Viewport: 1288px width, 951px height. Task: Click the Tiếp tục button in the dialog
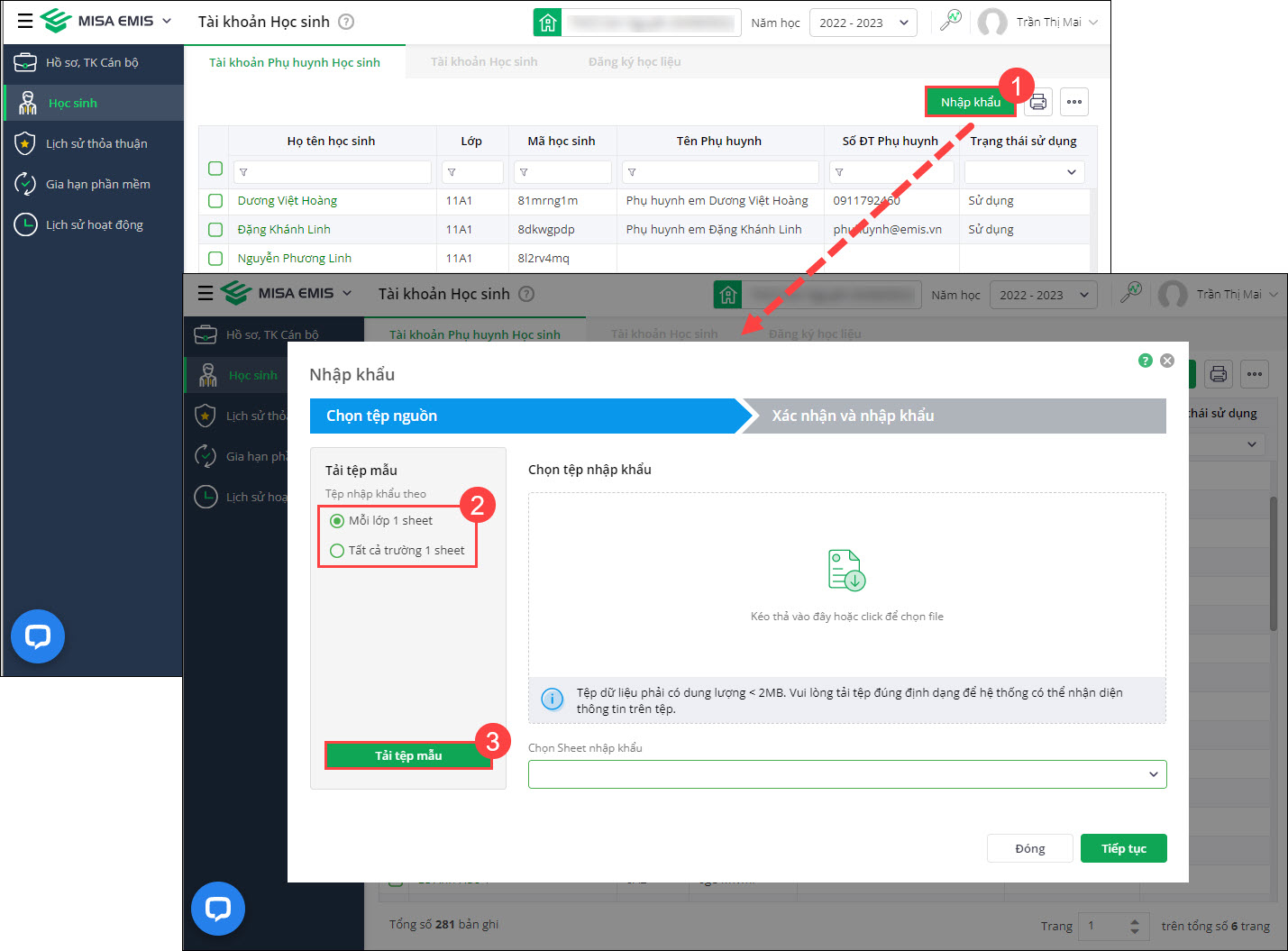pyautogui.click(x=1124, y=848)
